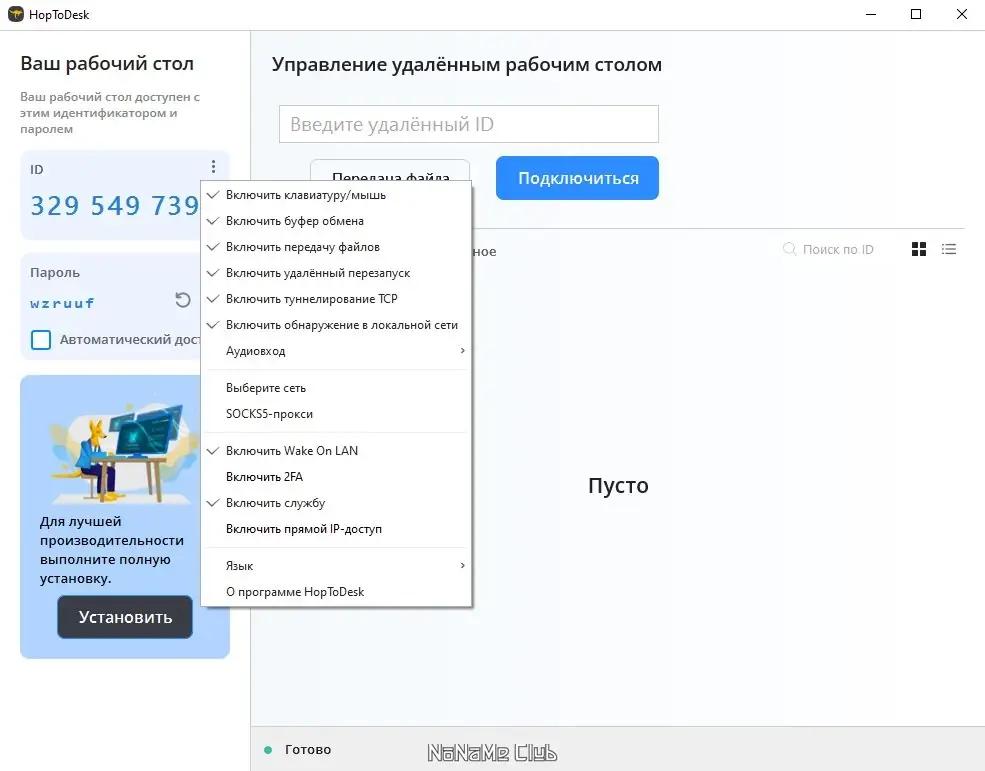Enable Включить 2FA option
The image size is (985, 771).
click(265, 477)
